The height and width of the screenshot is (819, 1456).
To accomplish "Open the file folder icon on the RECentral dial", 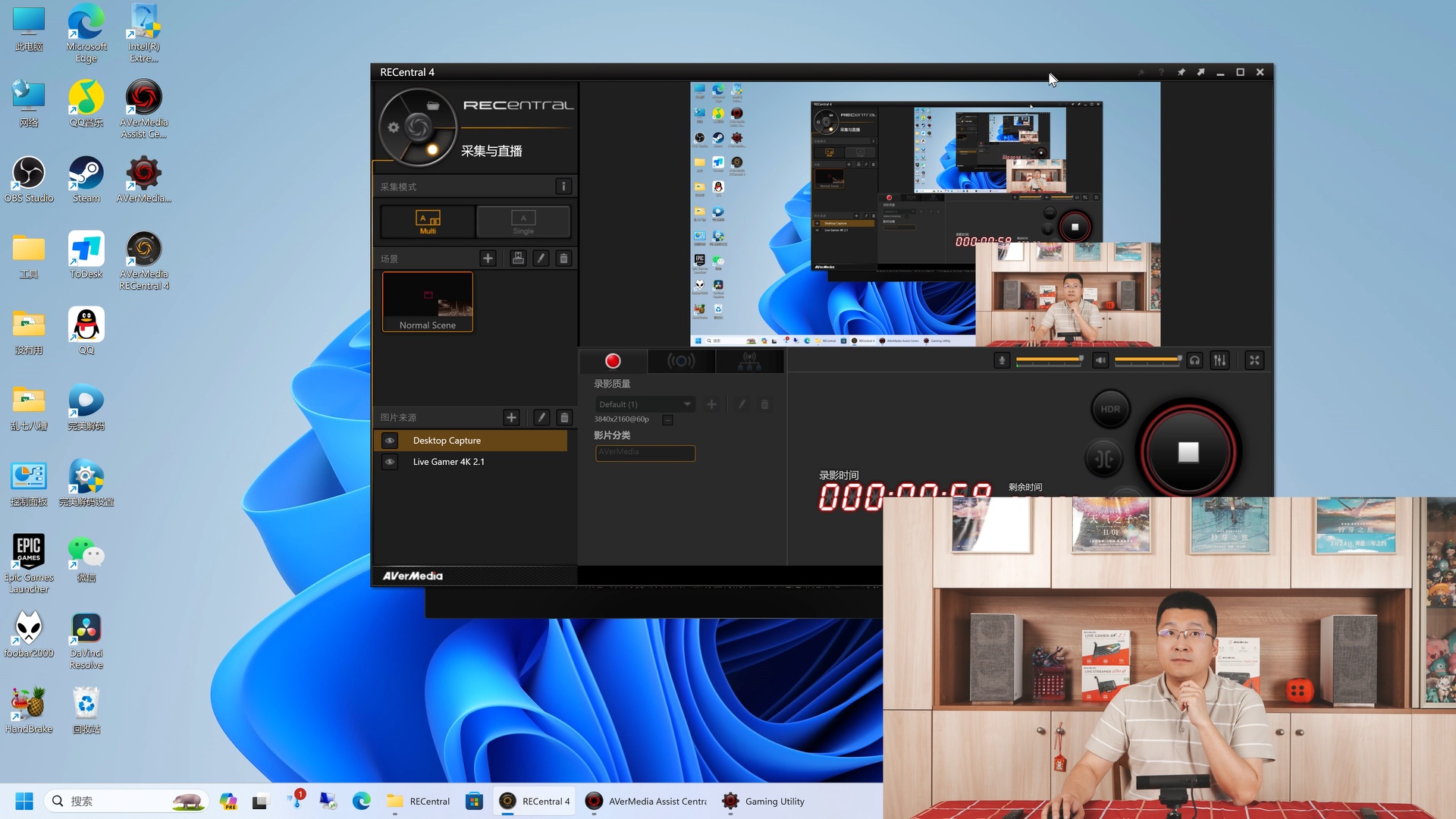I will (x=433, y=106).
